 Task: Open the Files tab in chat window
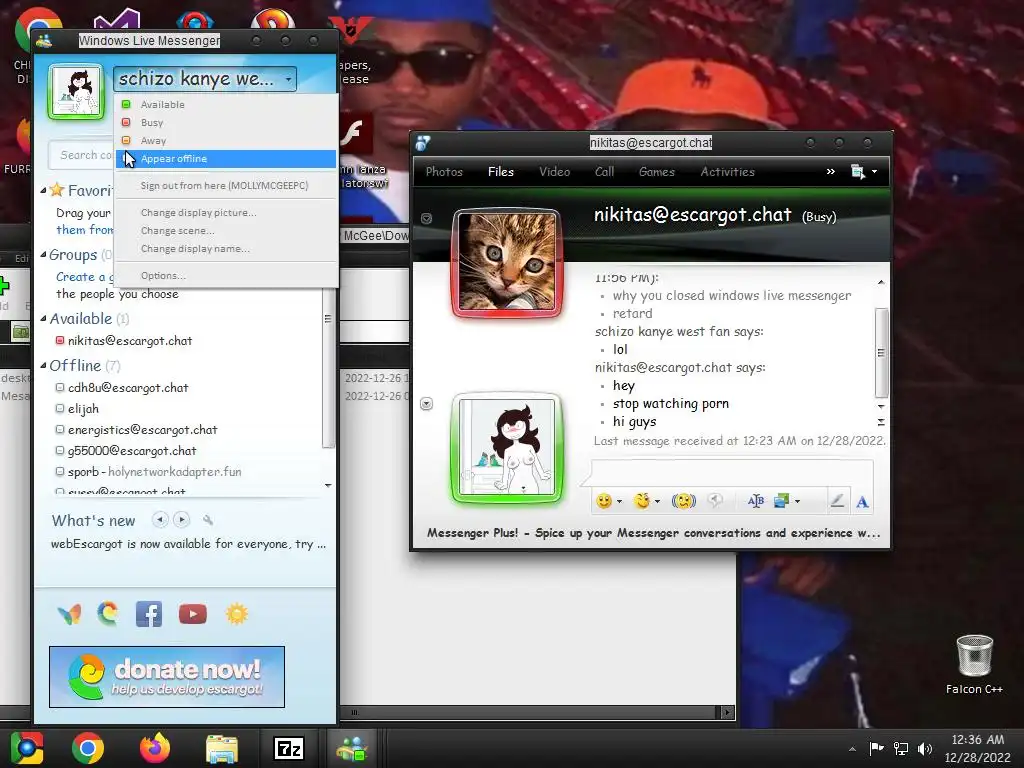point(501,172)
